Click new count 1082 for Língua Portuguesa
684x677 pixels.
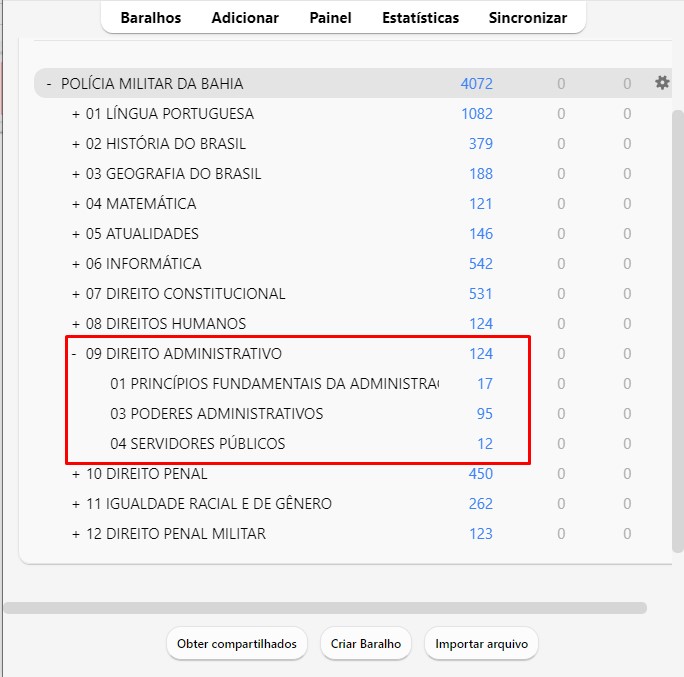click(x=477, y=114)
